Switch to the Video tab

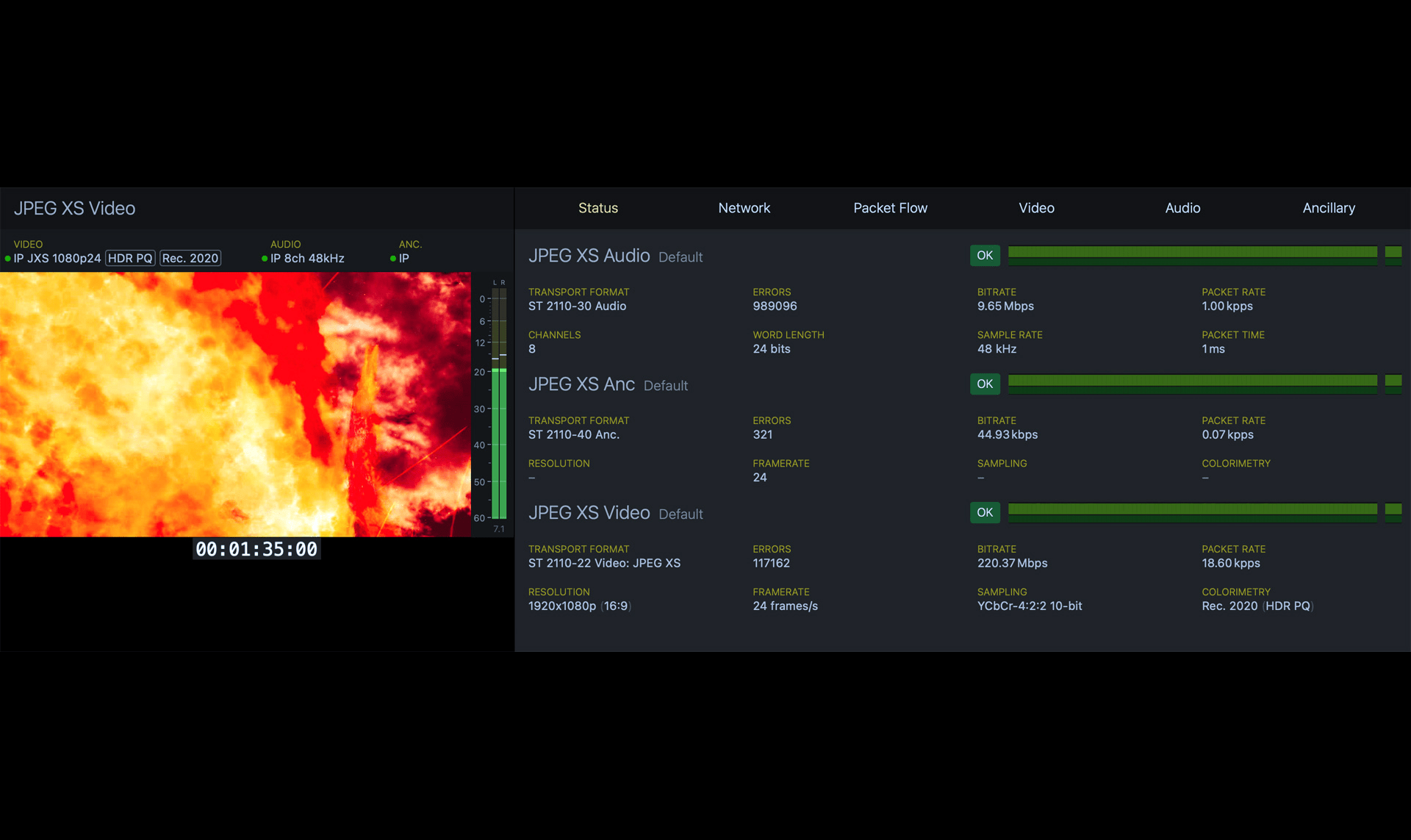tap(1036, 208)
